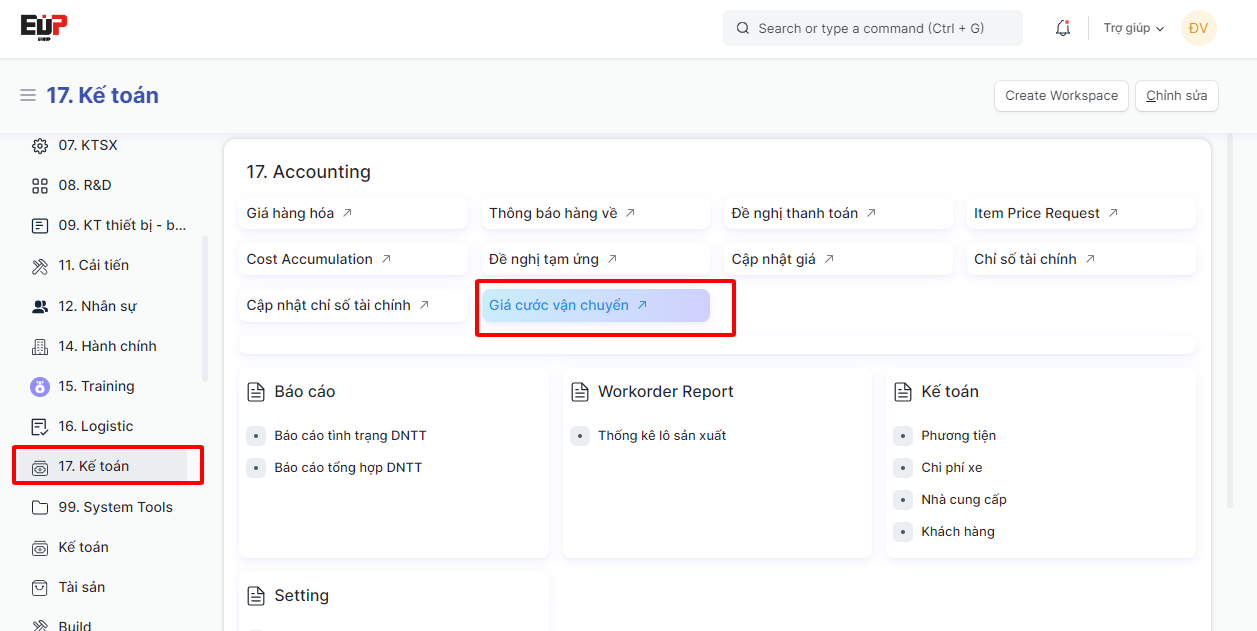This screenshot has height=631, width=1257.
Task: Open the ĐV user avatar menu
Action: click(x=1198, y=28)
